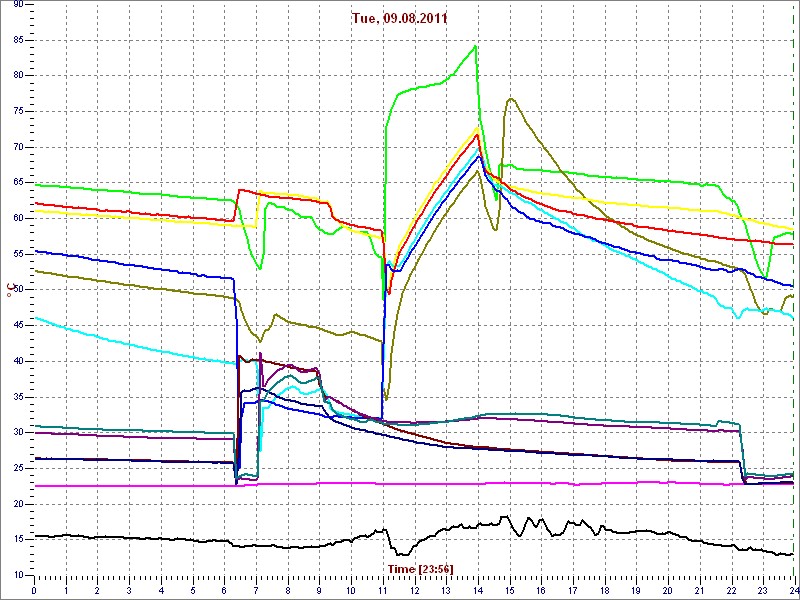The width and height of the screenshot is (800, 600).
Task: Pick hour '22' on the time axis
Action: 730,590
